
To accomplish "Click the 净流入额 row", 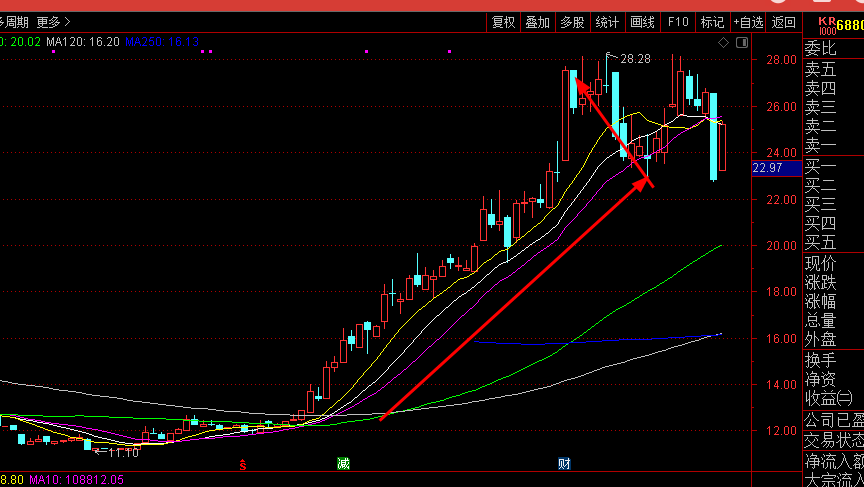I will (x=834, y=461).
